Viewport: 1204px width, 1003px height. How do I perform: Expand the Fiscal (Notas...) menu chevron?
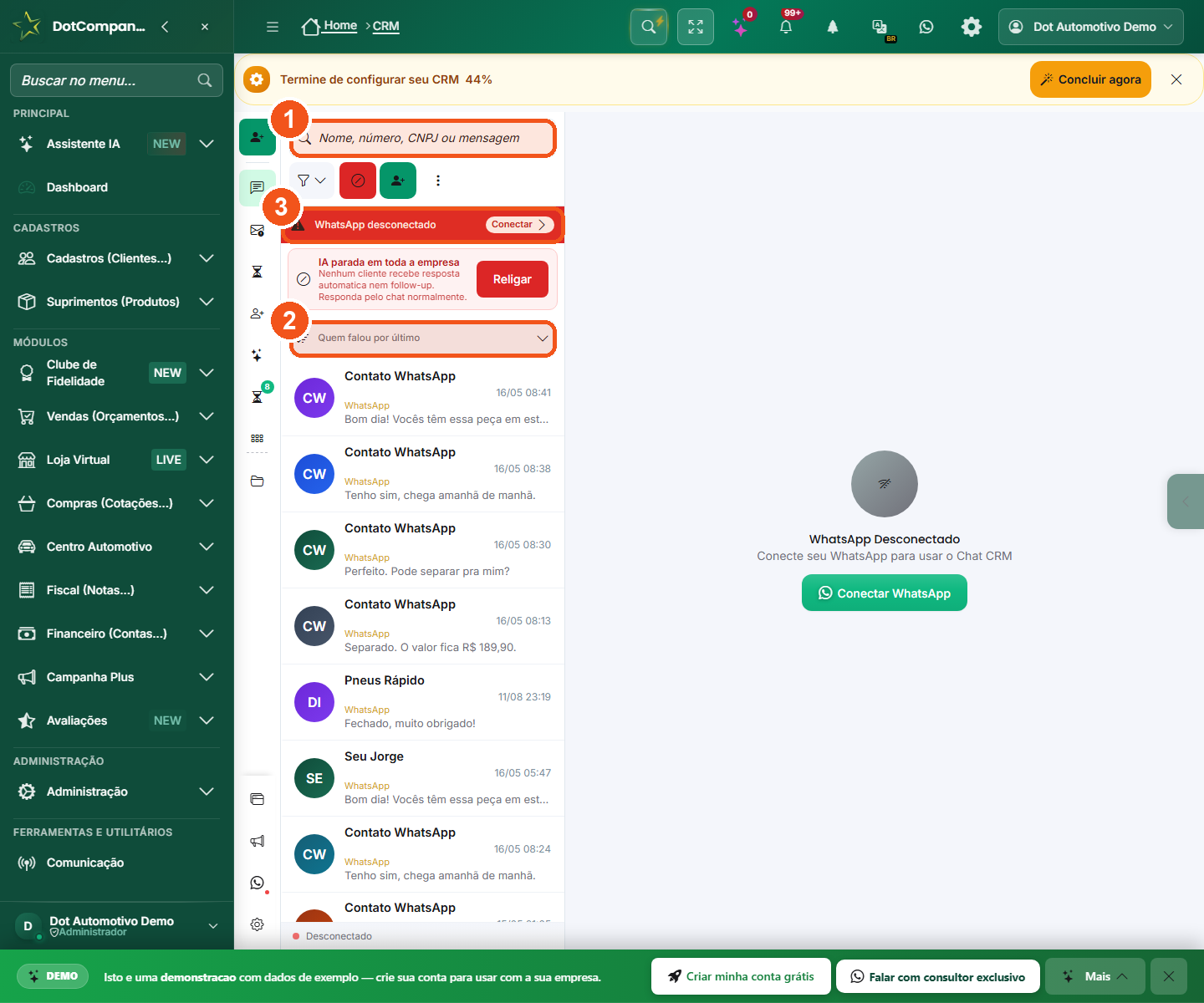click(x=207, y=590)
